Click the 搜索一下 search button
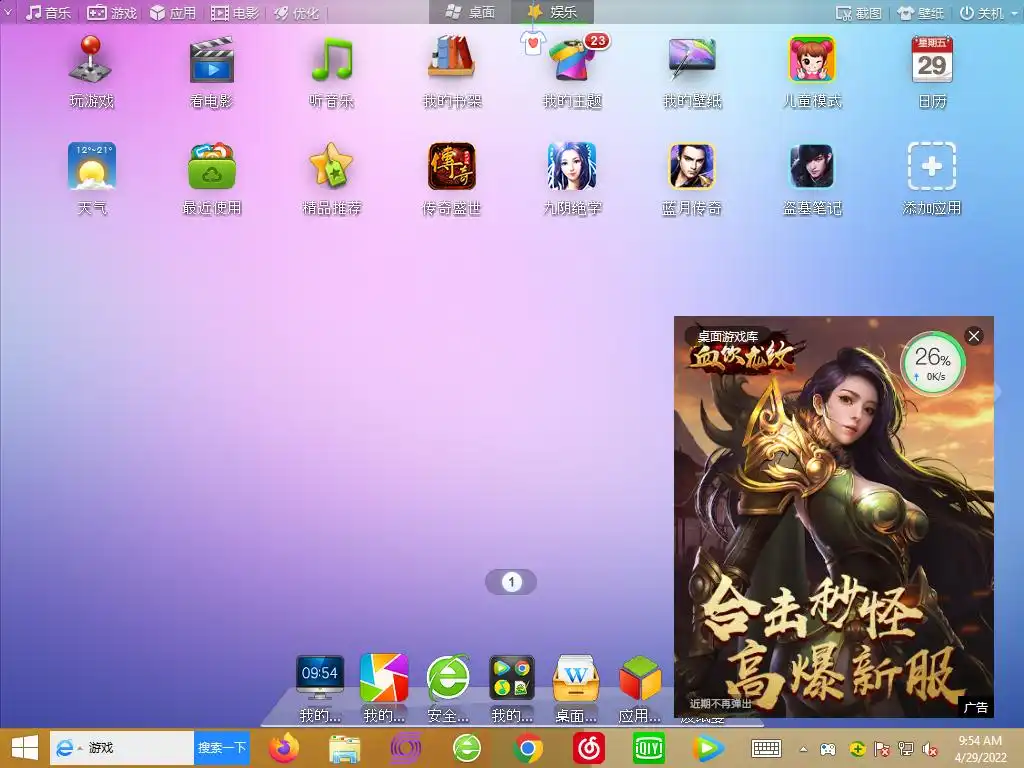This screenshot has height=768, width=1024. pyautogui.click(x=222, y=748)
